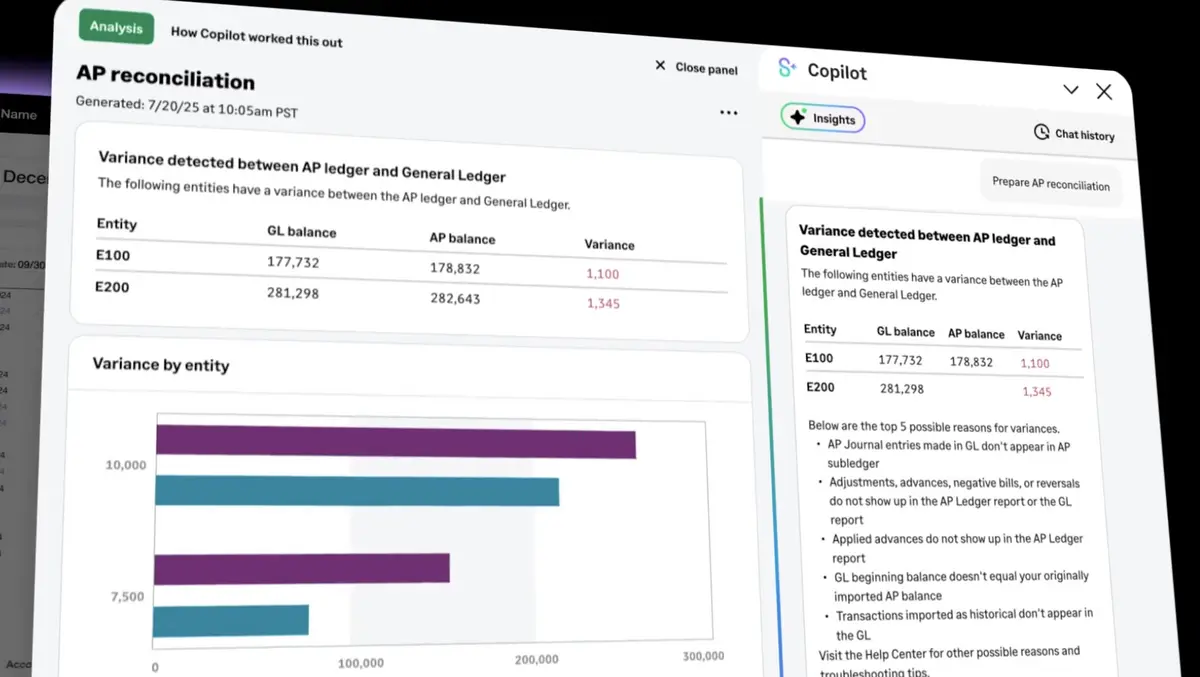Open Chat history via the clock icon
The image size is (1200, 677).
(1040, 134)
